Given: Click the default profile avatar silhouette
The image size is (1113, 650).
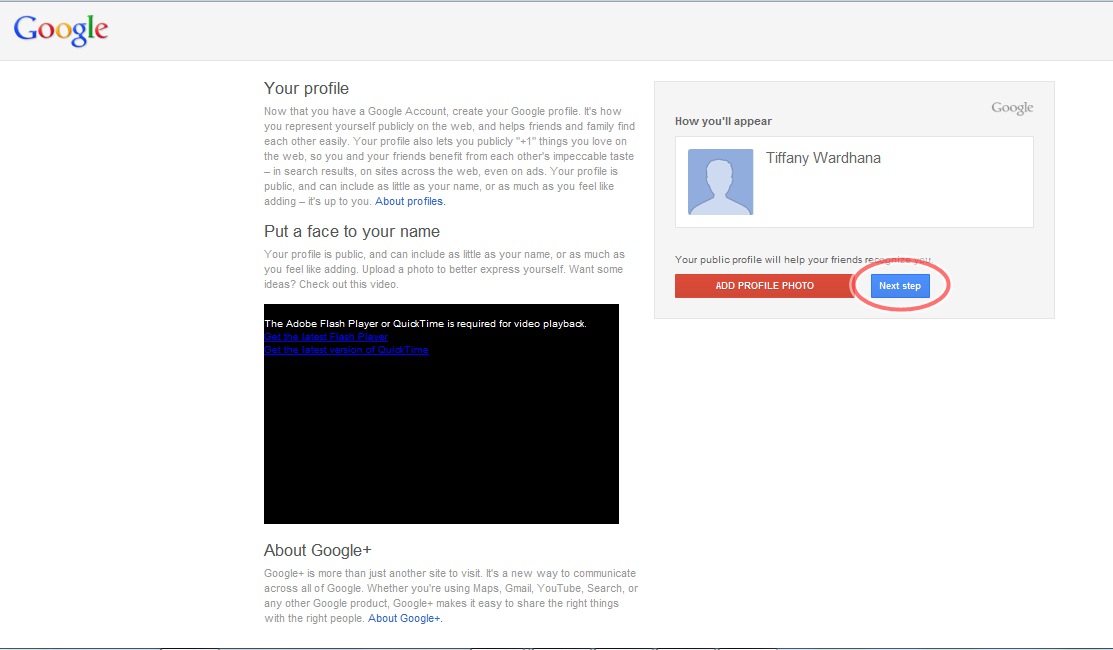Looking at the screenshot, I should 720,182.
